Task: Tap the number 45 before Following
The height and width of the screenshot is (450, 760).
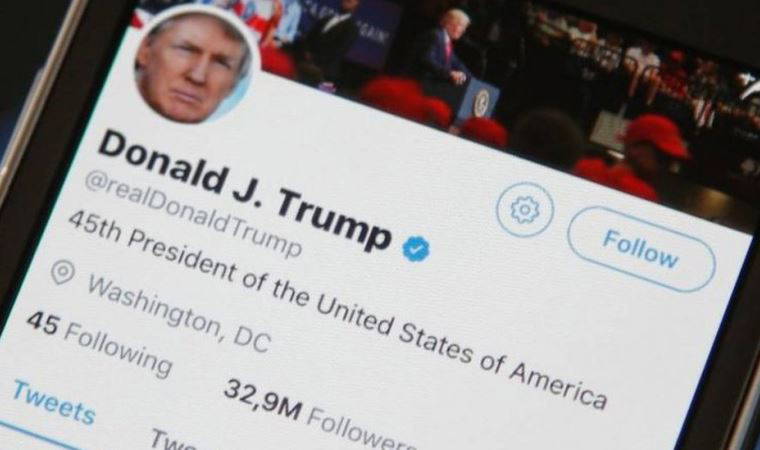Action: coord(42,323)
